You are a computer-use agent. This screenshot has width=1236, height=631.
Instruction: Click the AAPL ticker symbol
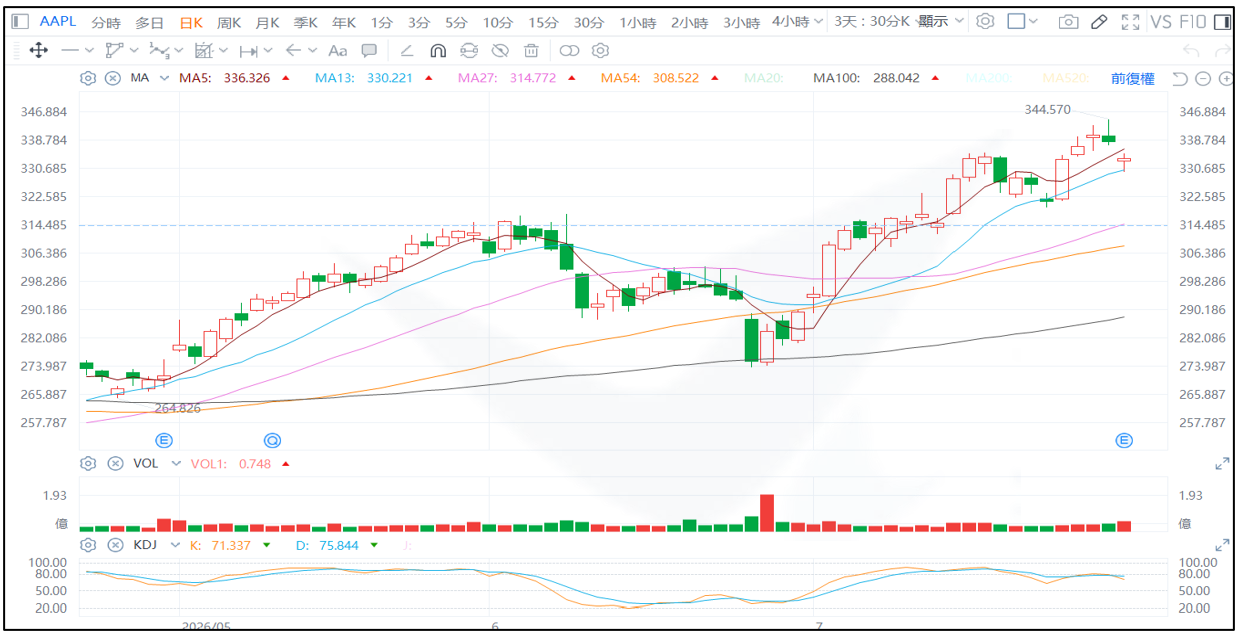pyautogui.click(x=57, y=21)
